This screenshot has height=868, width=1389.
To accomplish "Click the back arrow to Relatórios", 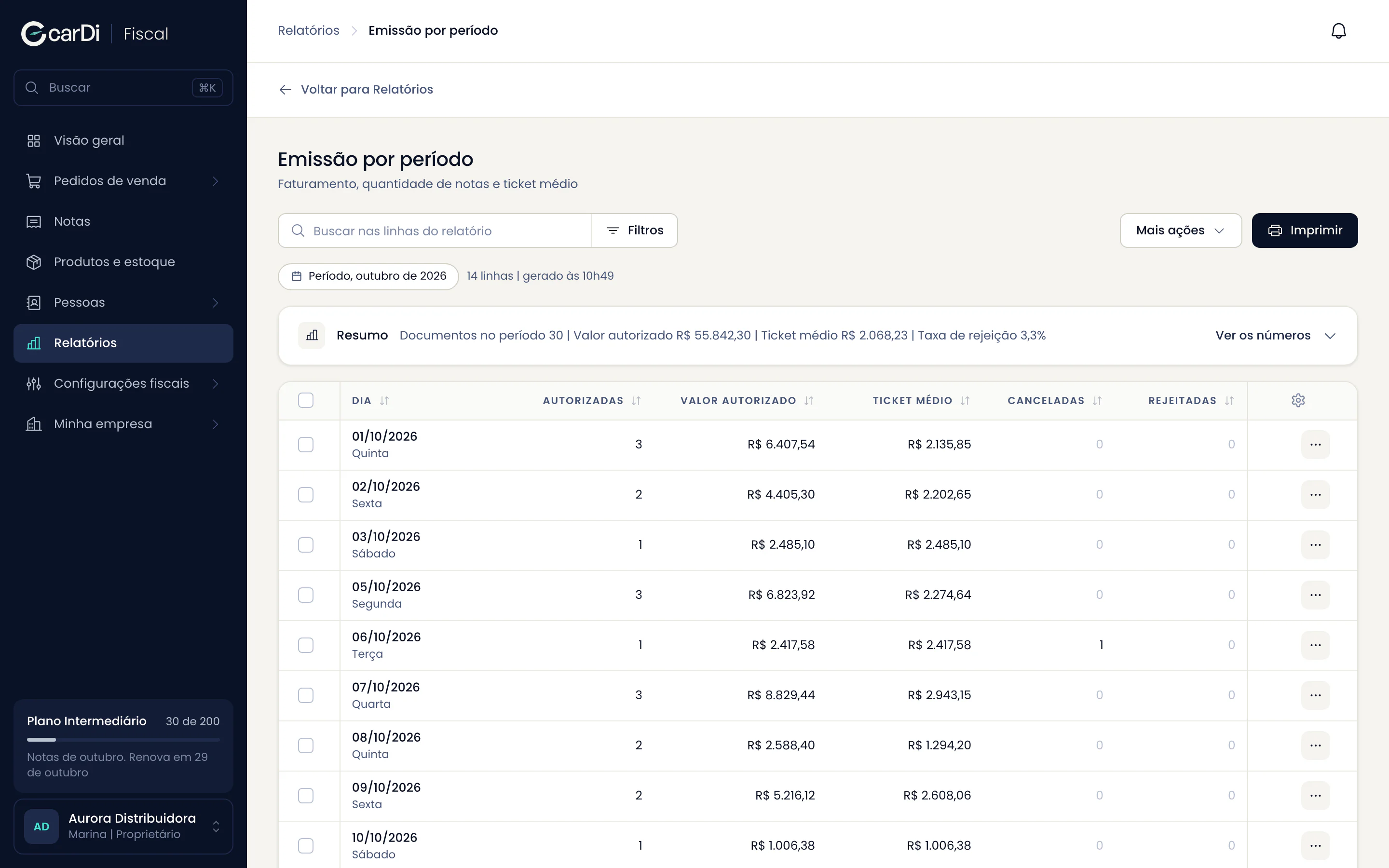I will (285, 90).
